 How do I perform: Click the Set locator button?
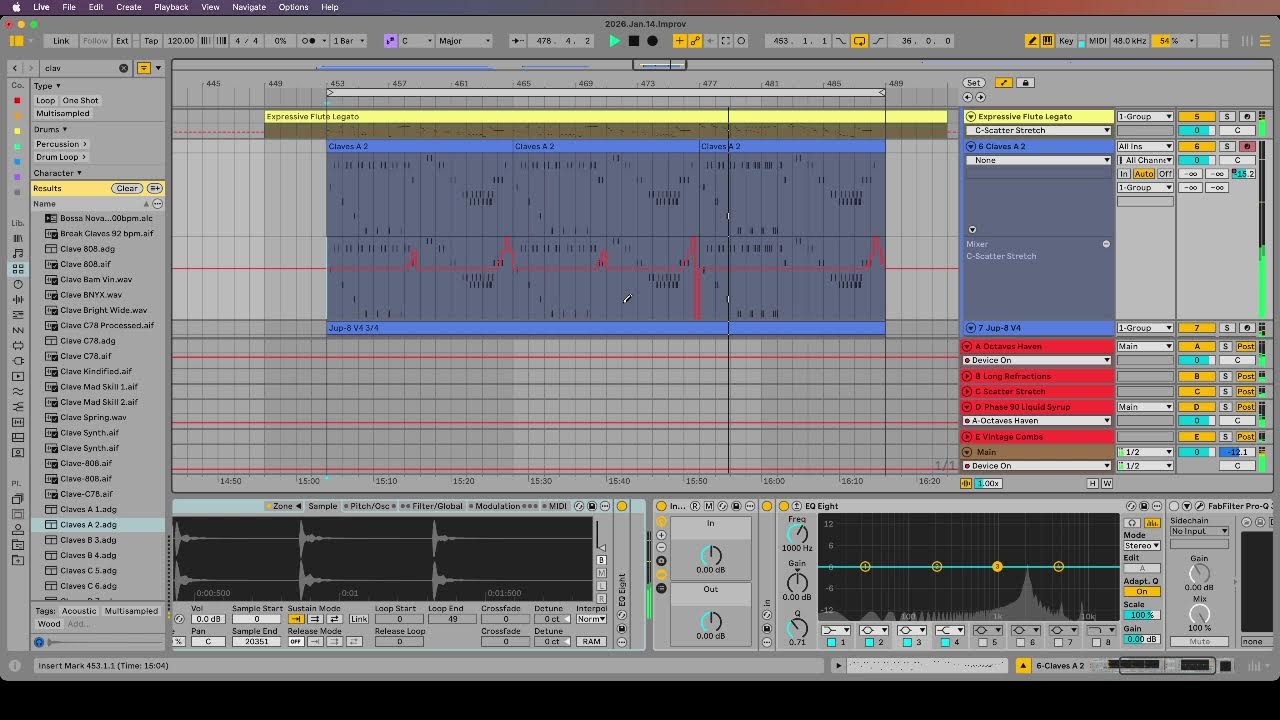click(x=974, y=83)
